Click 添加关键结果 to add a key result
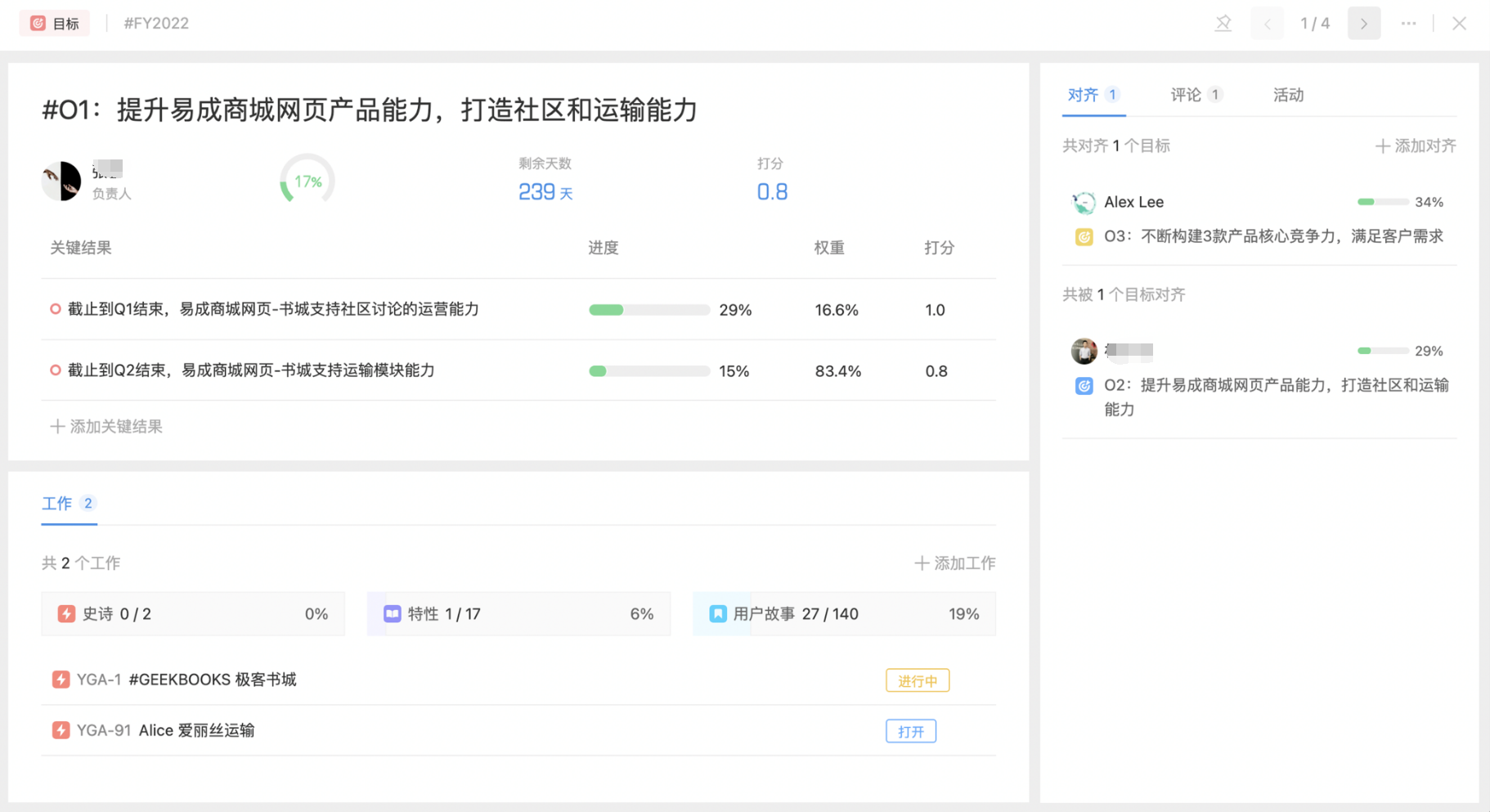The width and height of the screenshot is (1490, 812). [106, 426]
